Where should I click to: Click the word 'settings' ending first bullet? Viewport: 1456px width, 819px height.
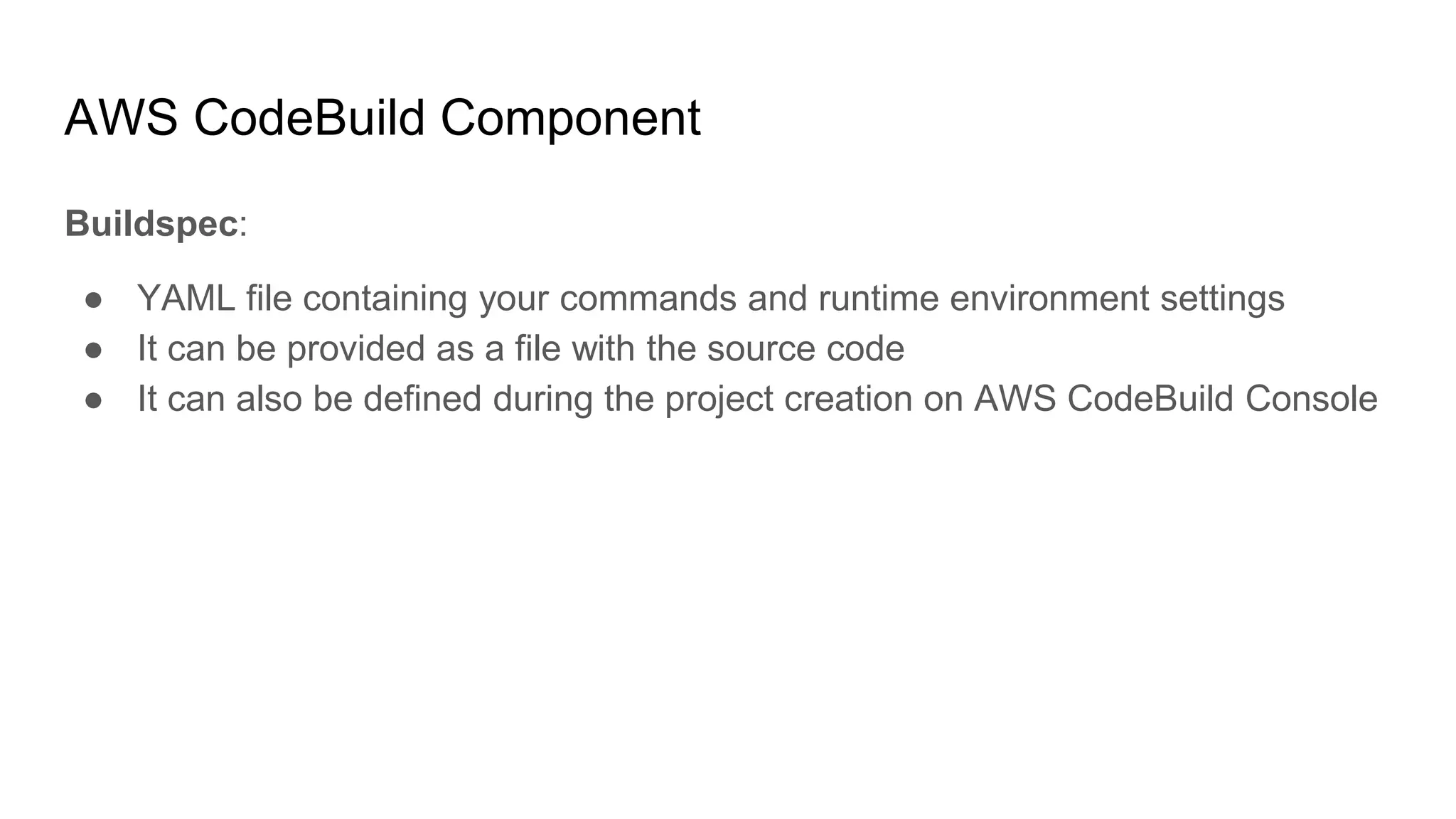1223,299
